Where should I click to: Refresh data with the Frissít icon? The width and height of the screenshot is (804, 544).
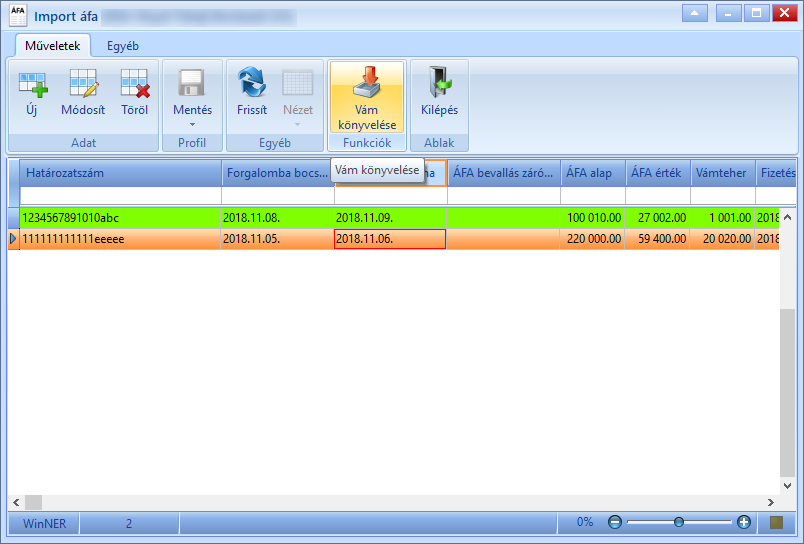click(x=252, y=83)
